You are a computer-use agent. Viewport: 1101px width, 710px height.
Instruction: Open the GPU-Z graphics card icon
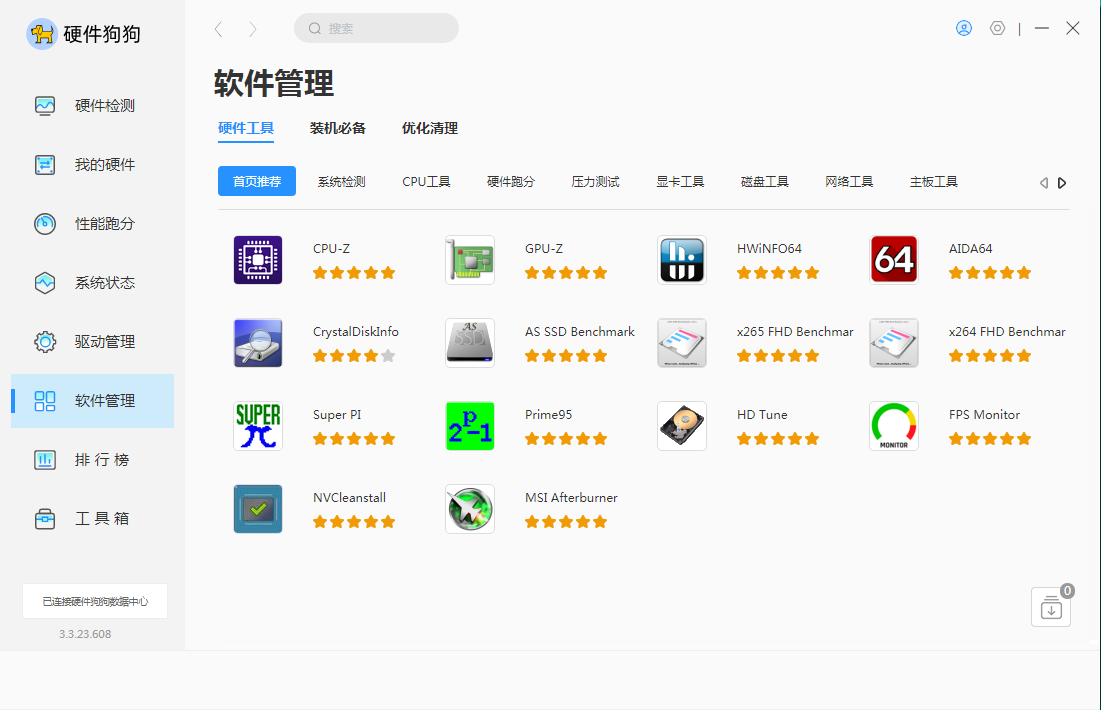pos(470,260)
